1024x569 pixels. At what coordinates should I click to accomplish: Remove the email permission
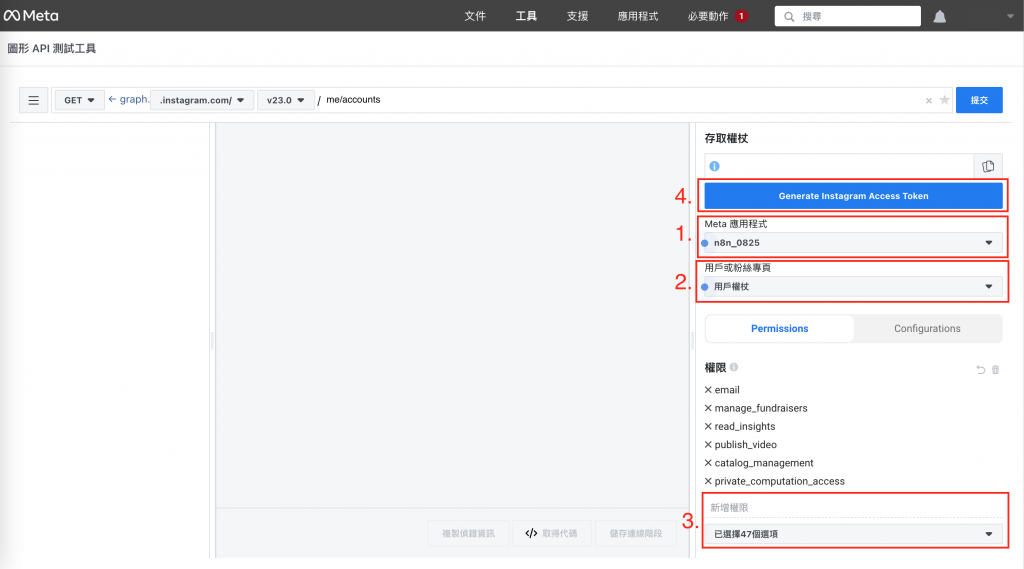pyautogui.click(x=708, y=390)
